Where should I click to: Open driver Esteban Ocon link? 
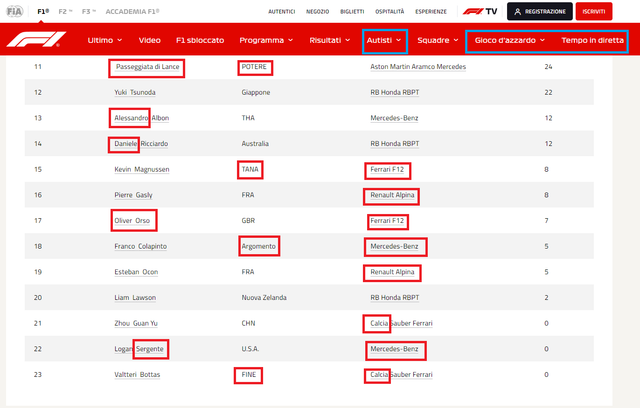(x=136, y=272)
